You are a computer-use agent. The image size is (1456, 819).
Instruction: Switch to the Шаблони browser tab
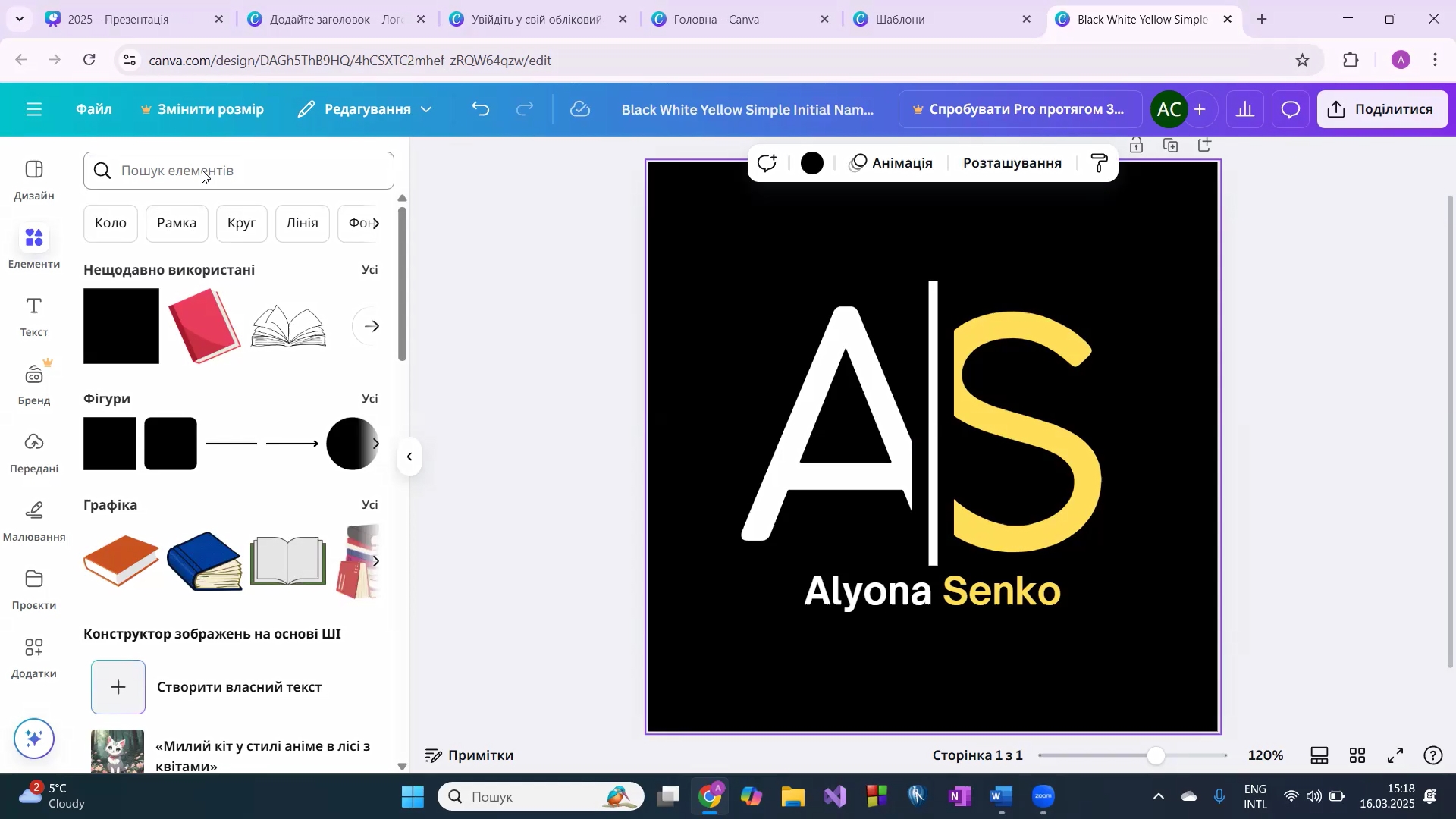900,19
